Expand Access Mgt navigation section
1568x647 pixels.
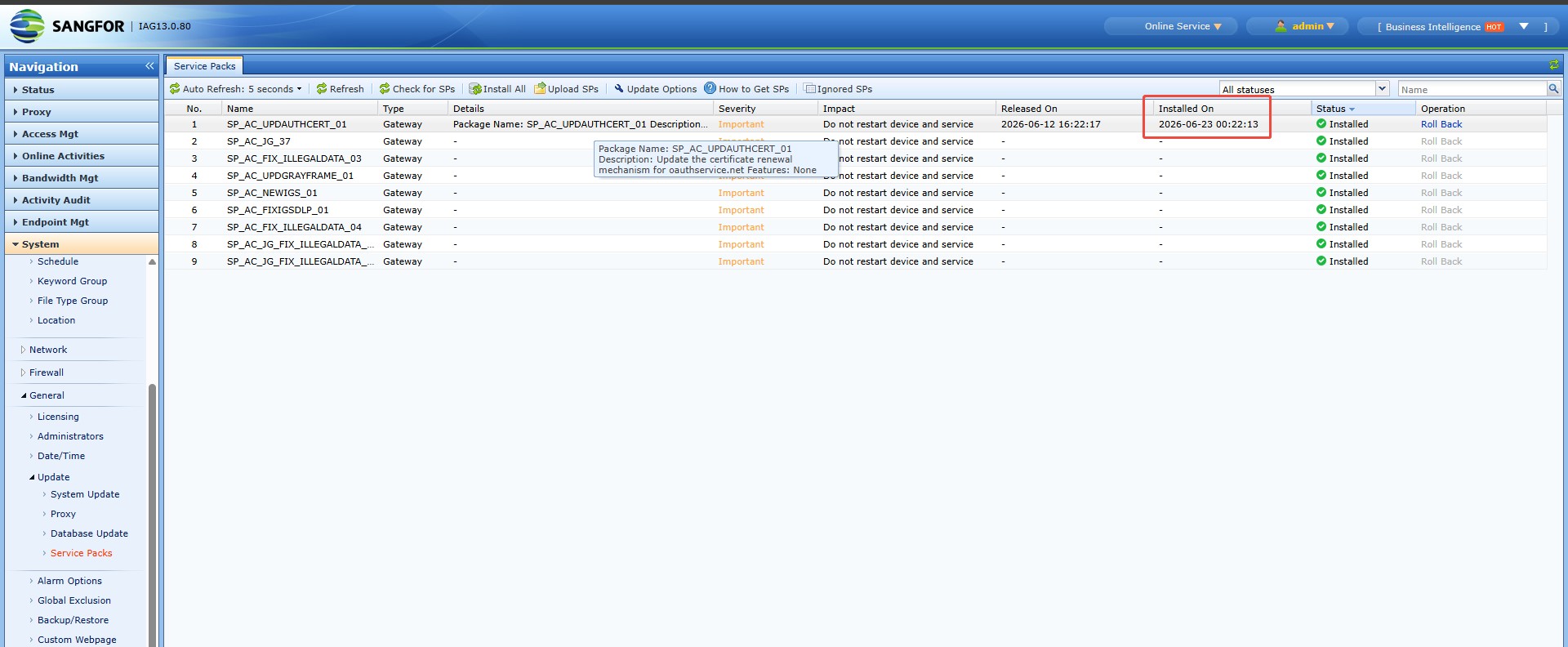[82, 134]
